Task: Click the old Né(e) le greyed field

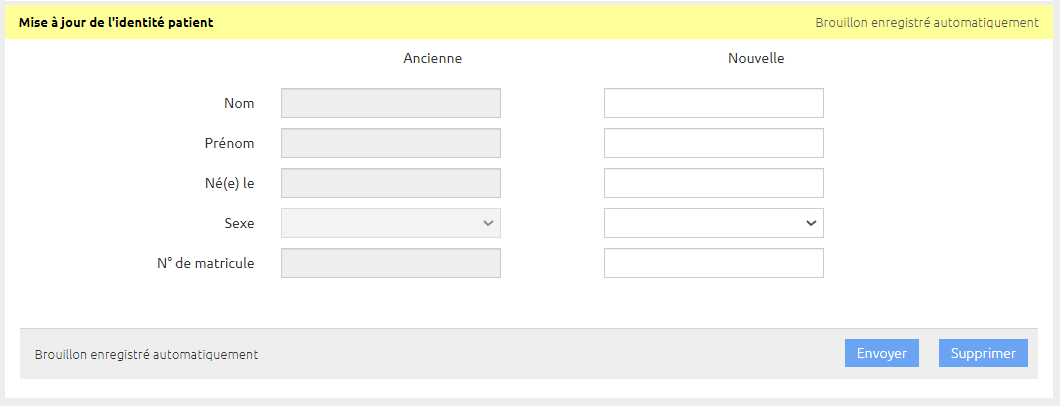Action: pyautogui.click(x=391, y=183)
